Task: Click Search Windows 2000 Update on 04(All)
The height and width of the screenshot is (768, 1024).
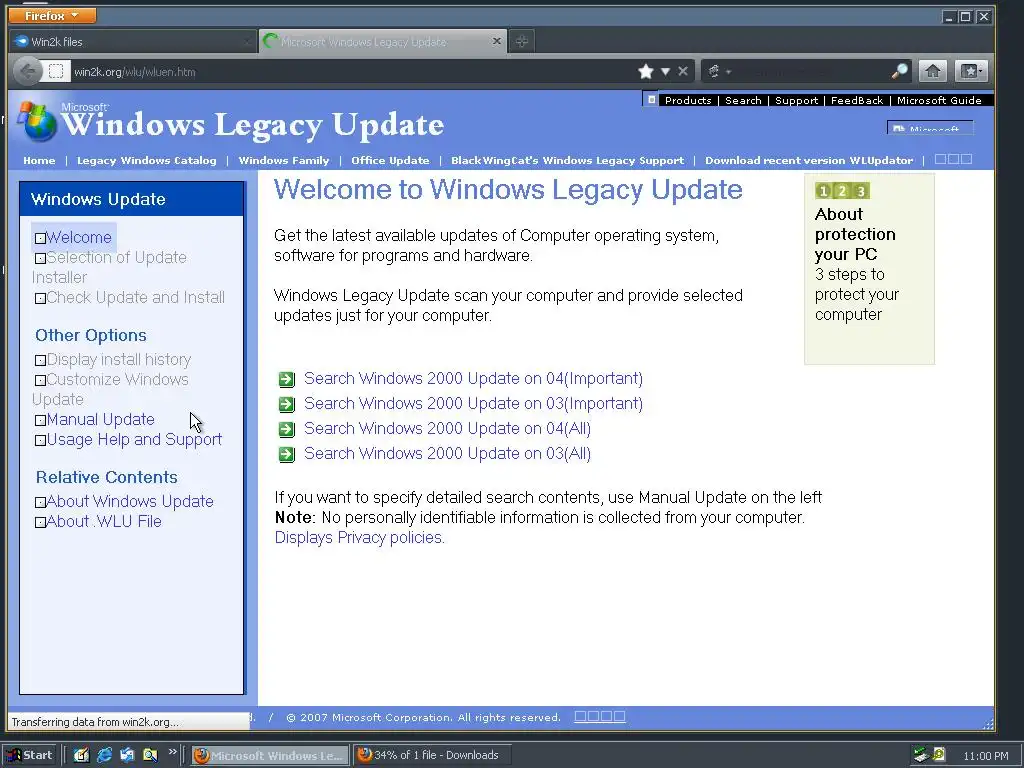Action: [447, 428]
